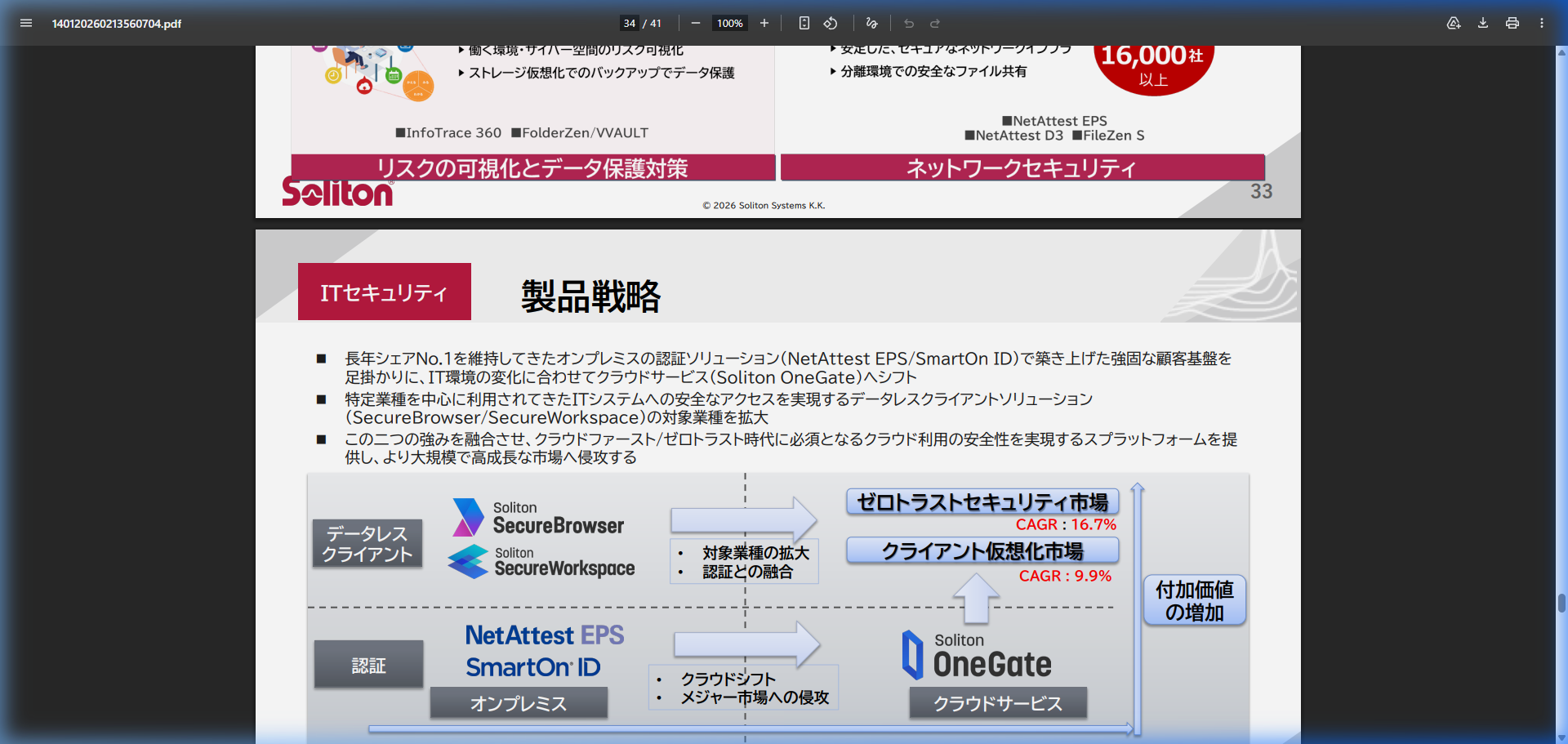
Task: Open the more actions menu
Action: [1542, 23]
